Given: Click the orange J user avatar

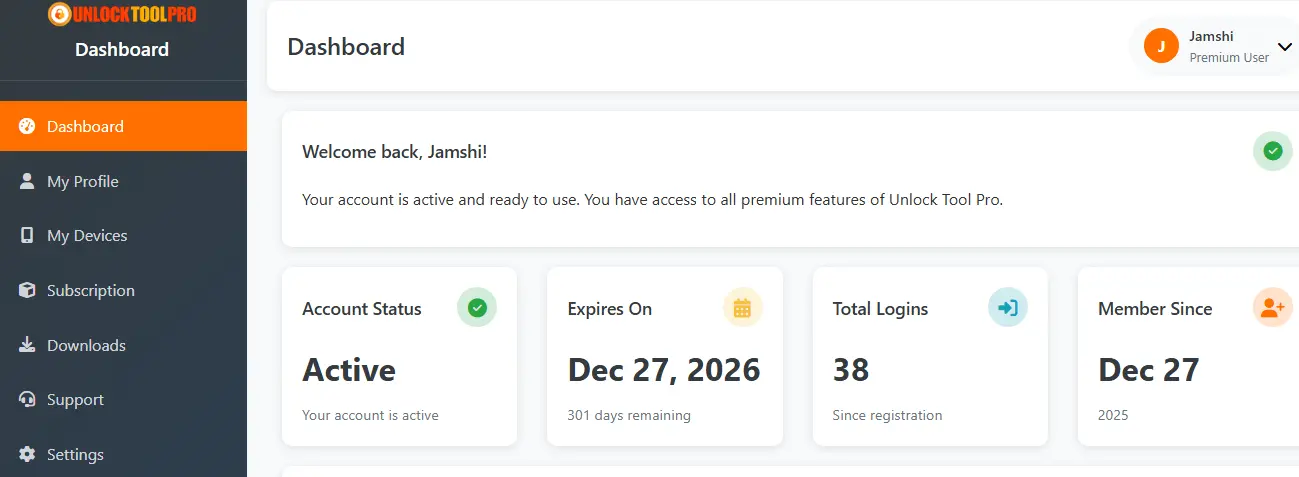Looking at the screenshot, I should 1161,46.
